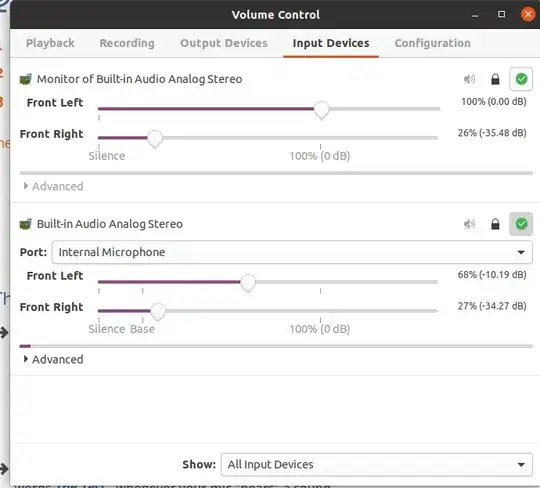The height and width of the screenshot is (488, 540).
Task: Select the Input Devices tab
Action: pos(331,43)
